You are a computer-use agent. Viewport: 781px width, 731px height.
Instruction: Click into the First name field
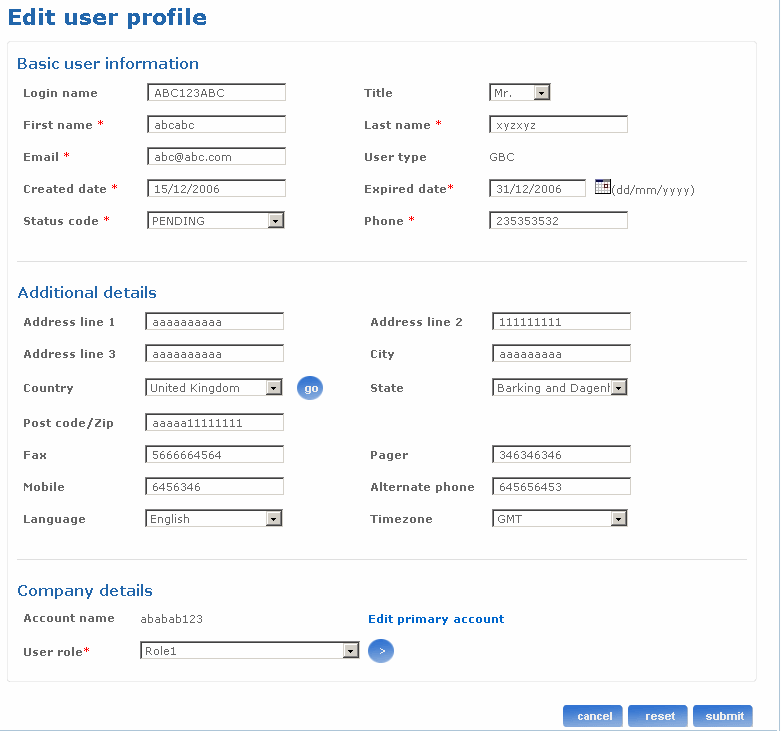(217, 124)
